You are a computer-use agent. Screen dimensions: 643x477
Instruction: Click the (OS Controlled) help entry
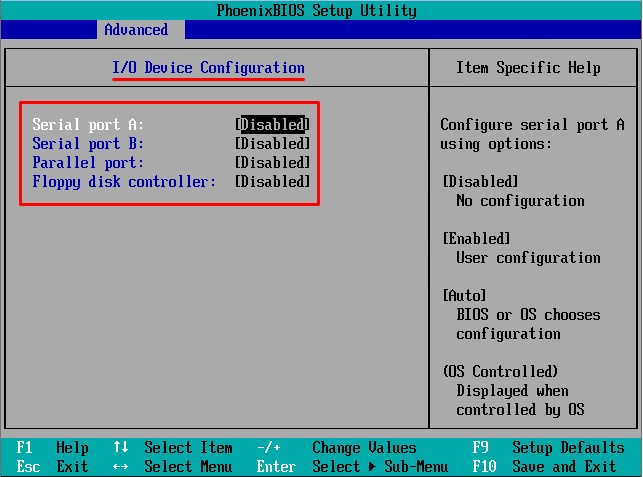coord(500,372)
